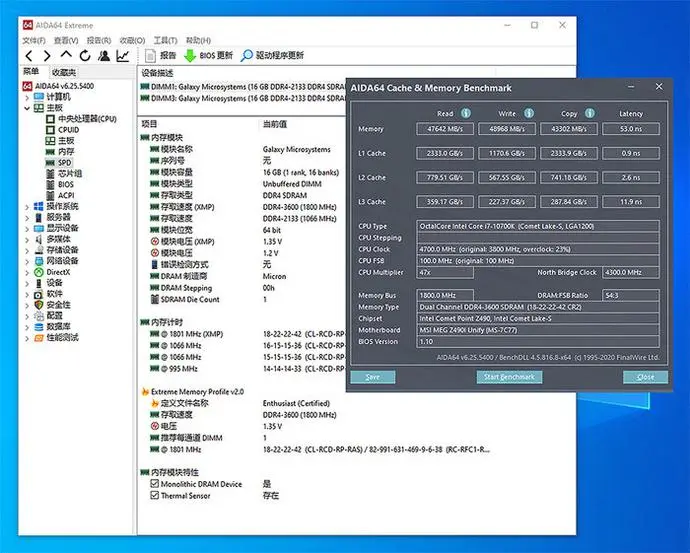
Task: Click the CPU Type field in benchmark
Action: (x=538, y=226)
